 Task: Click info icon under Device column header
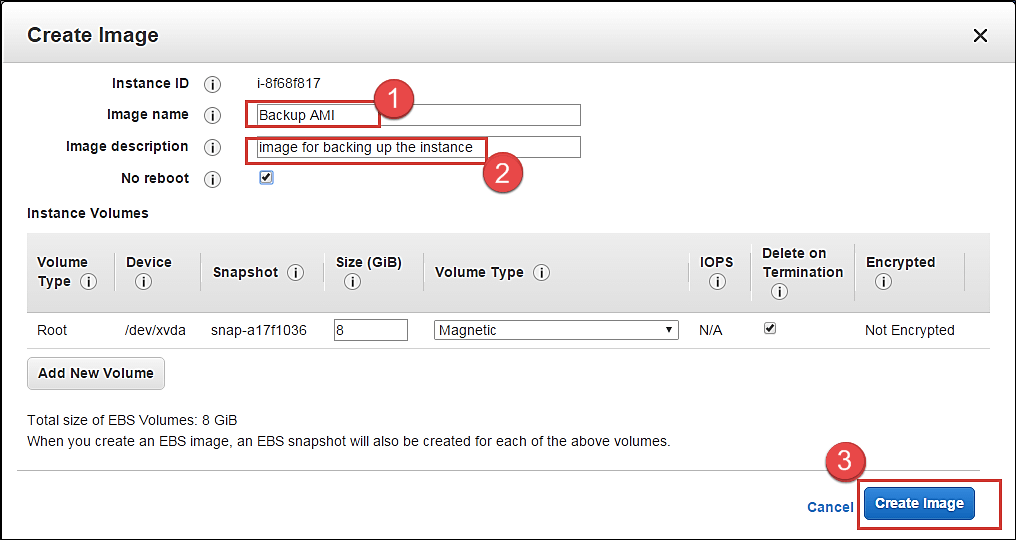(x=143, y=283)
